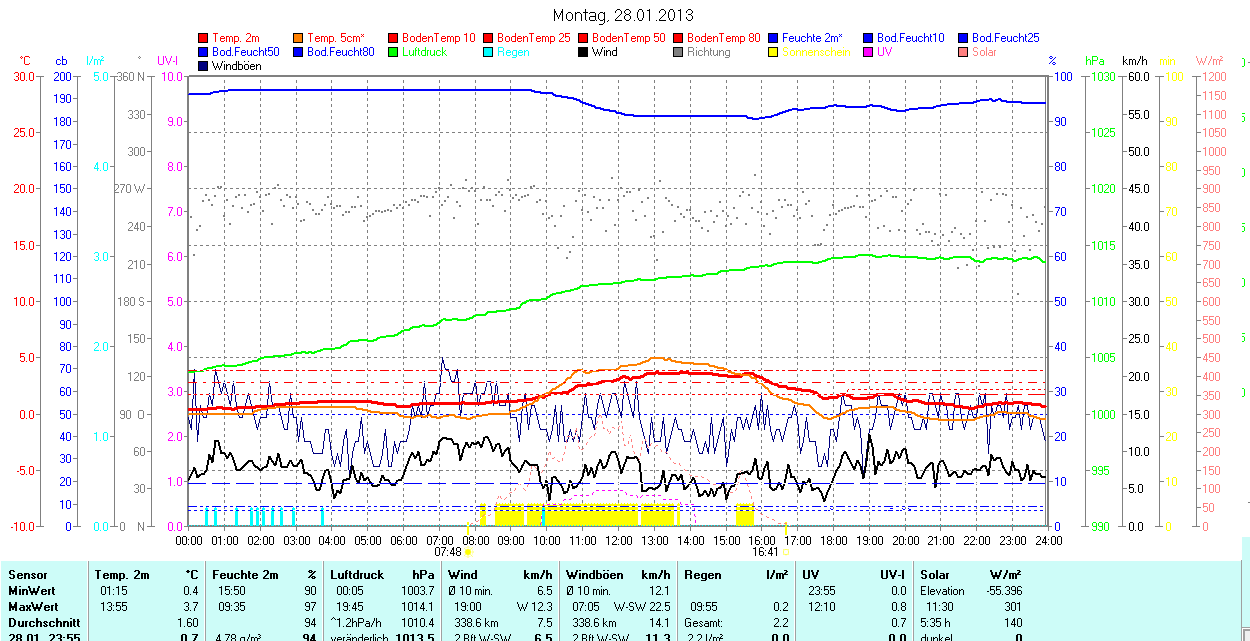Screen dimensions: 1250x641
Task: Click the 12:00 mark on time axis
Action: [618, 540]
